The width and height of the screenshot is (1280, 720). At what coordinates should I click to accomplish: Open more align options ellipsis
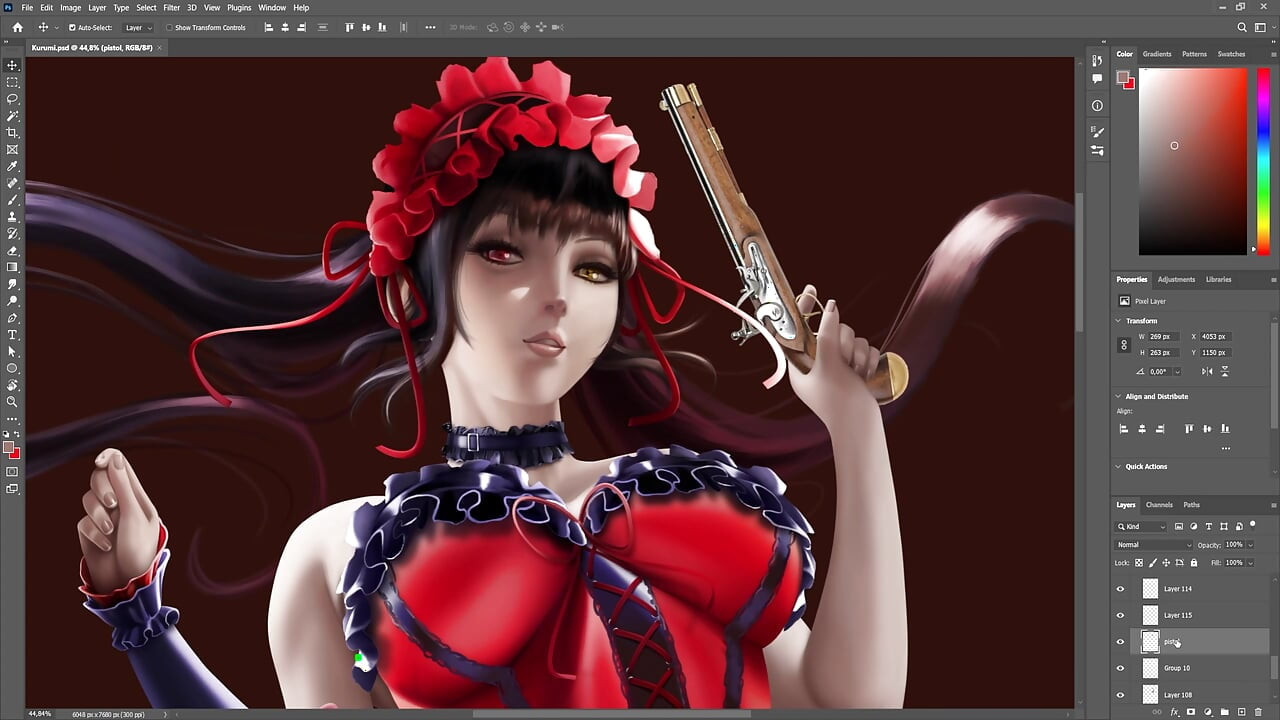click(x=430, y=27)
